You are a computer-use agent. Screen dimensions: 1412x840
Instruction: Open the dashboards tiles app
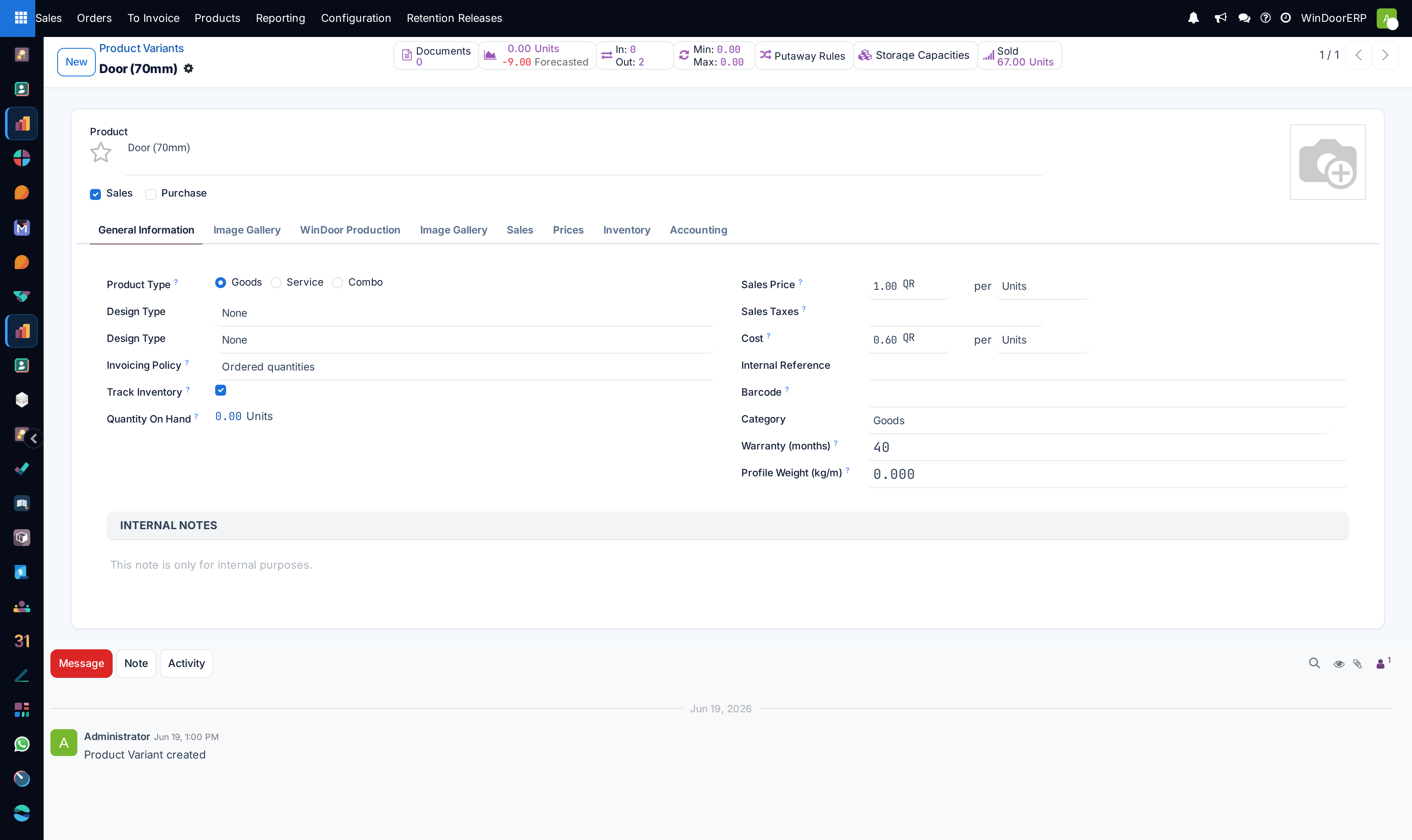coord(21,709)
